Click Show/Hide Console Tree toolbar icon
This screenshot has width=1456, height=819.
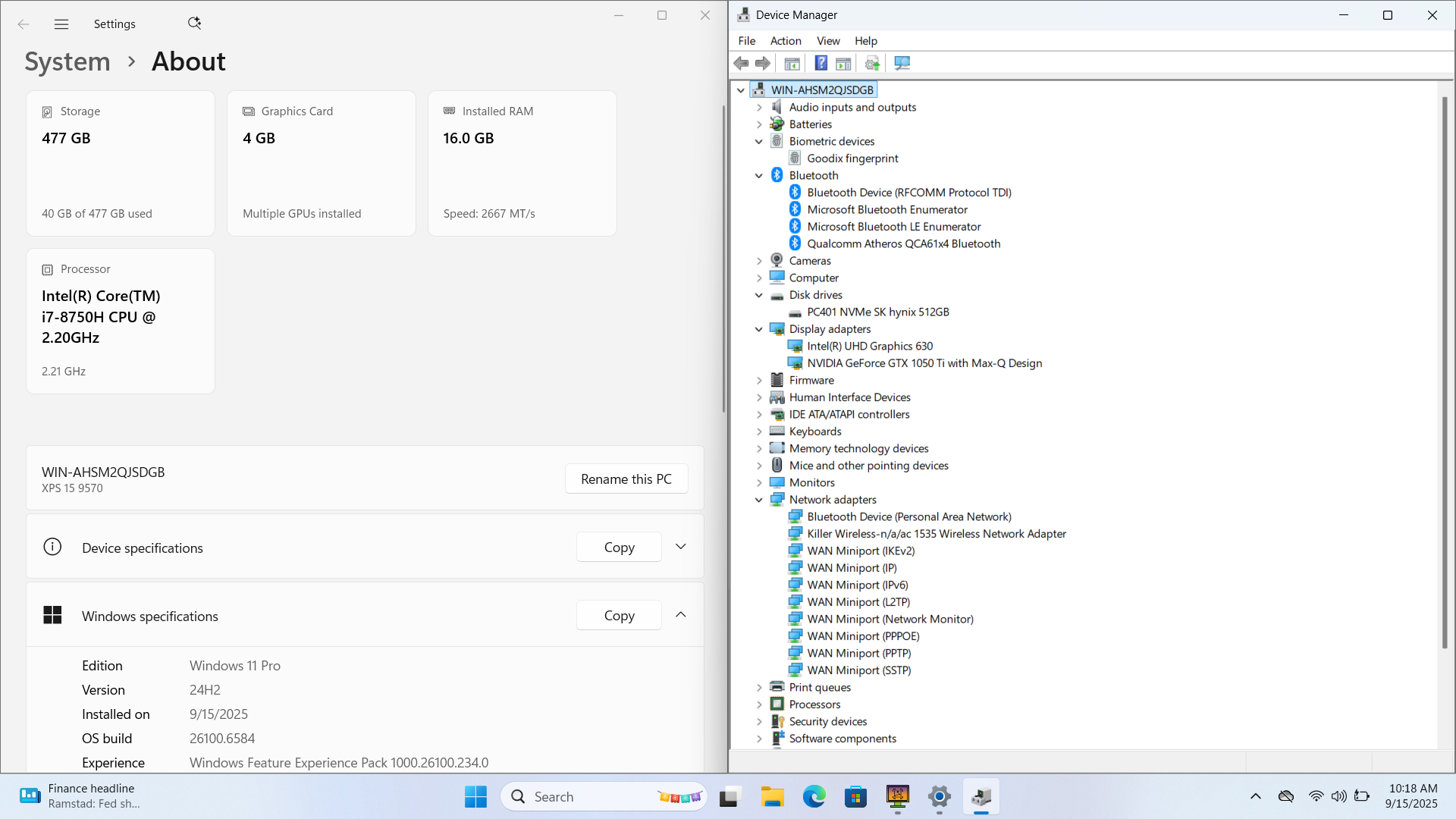point(792,64)
